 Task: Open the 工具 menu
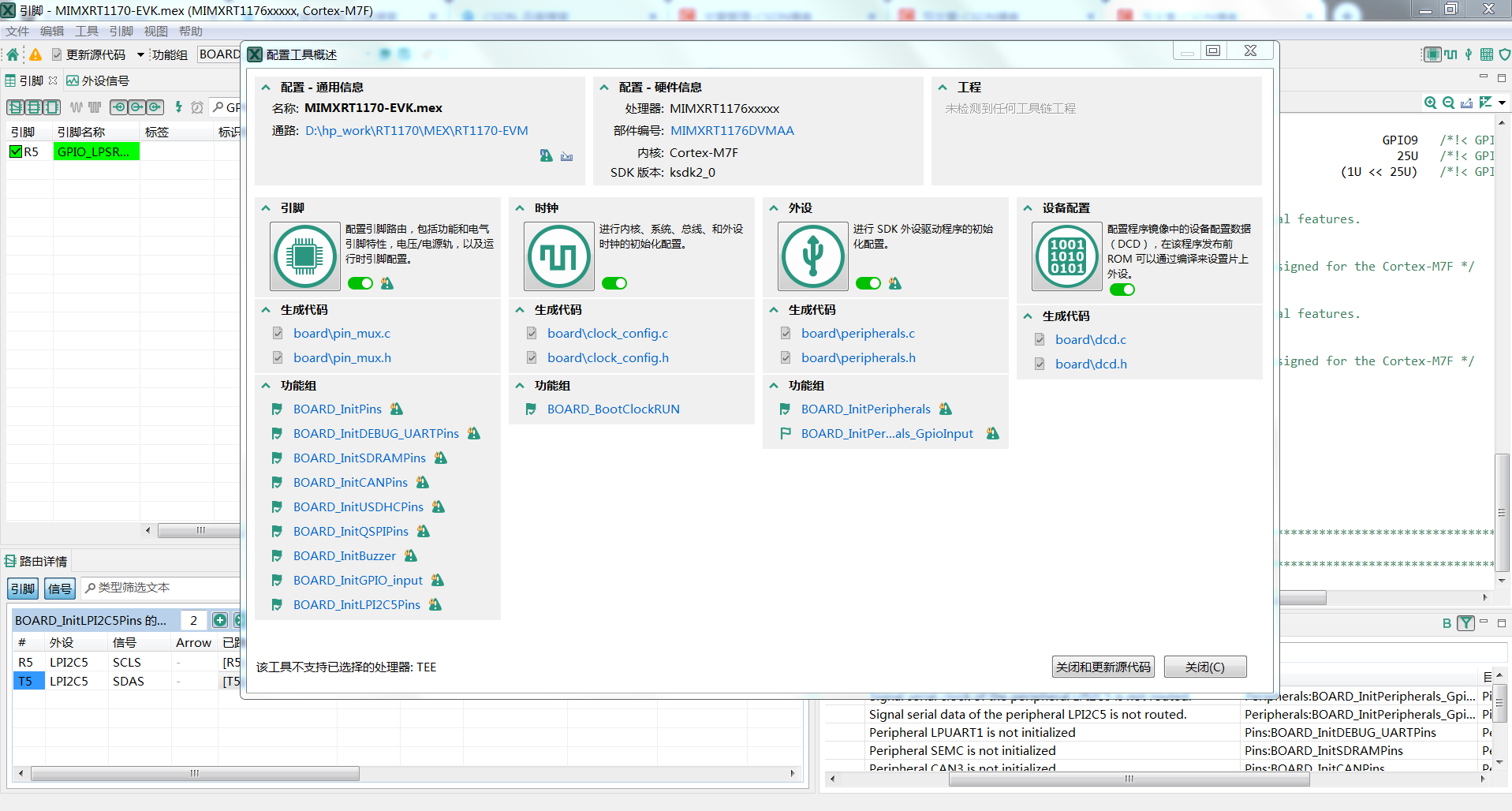(87, 32)
